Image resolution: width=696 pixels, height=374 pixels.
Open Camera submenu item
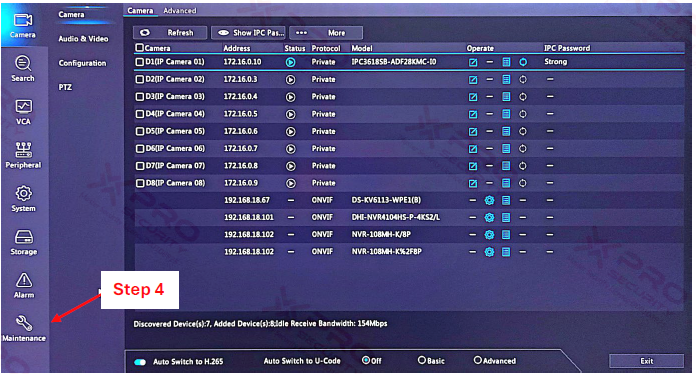coord(71,15)
